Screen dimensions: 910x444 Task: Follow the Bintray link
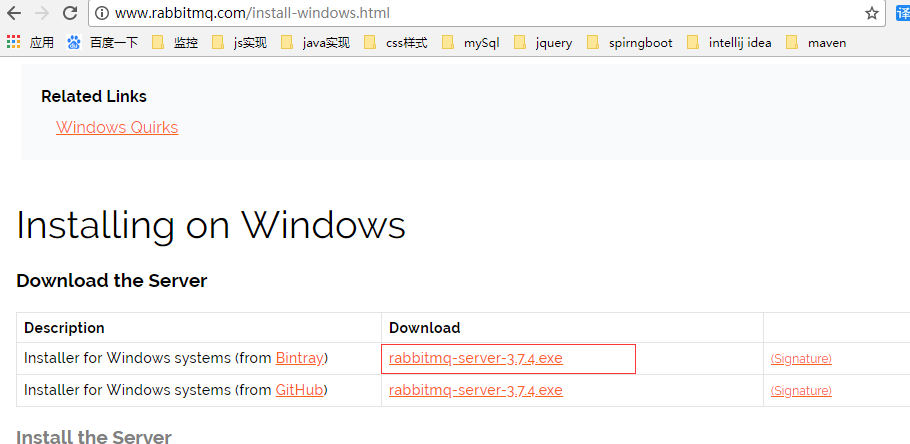click(x=299, y=358)
